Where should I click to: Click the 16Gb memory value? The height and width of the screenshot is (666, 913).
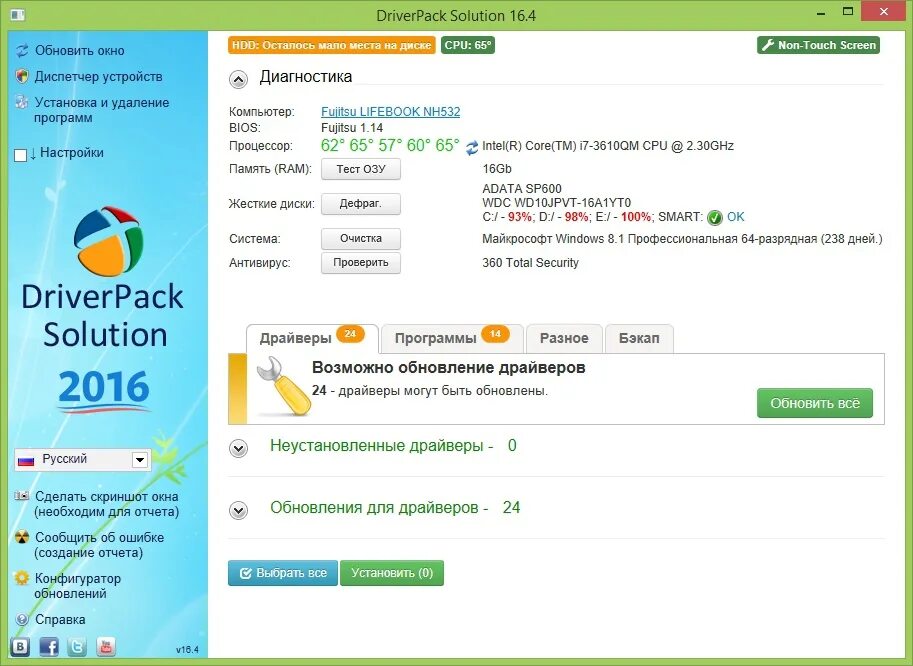click(497, 169)
